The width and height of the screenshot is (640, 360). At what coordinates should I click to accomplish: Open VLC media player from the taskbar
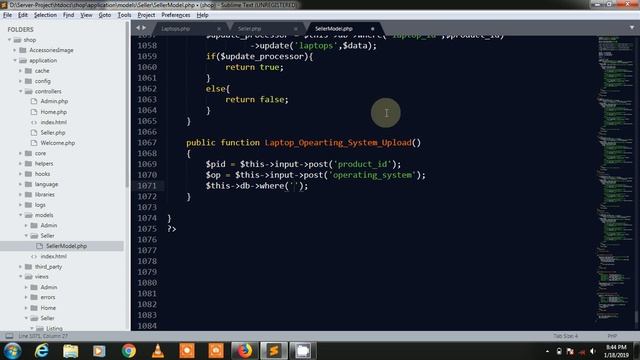(158, 351)
